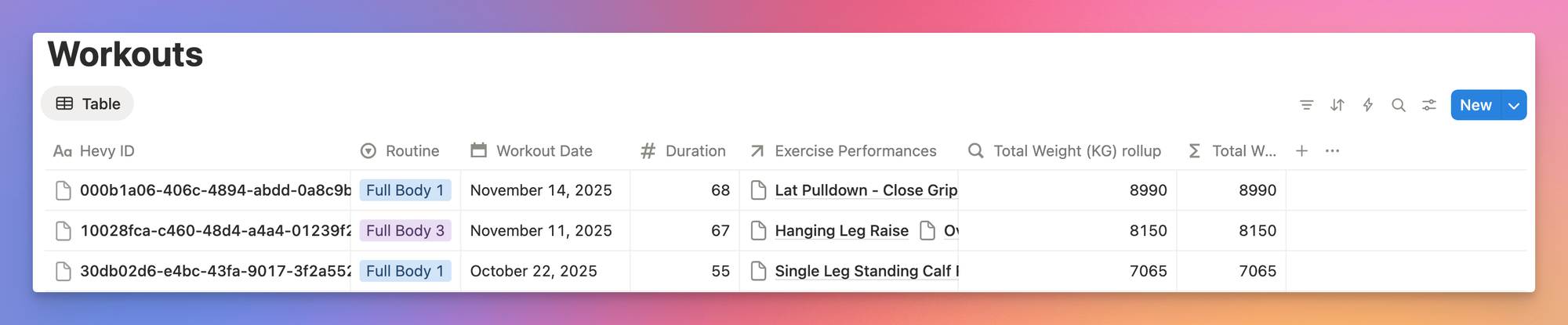1568x325 pixels.
Task: Click page icon of Hanging Leg Raise
Action: pyautogui.click(x=758, y=231)
